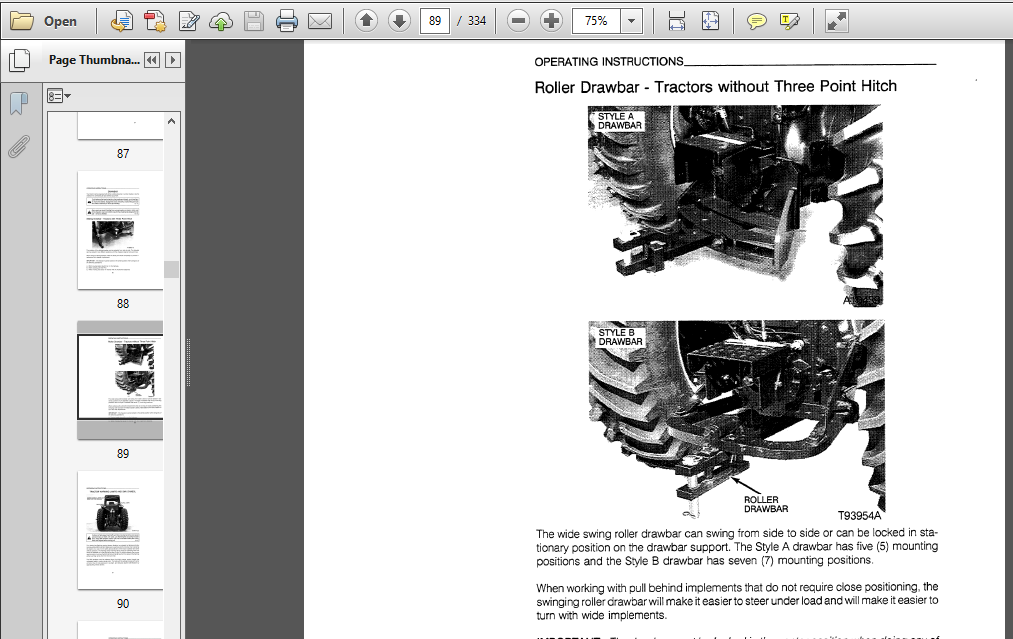Click the total page count 334

click(x=477, y=21)
